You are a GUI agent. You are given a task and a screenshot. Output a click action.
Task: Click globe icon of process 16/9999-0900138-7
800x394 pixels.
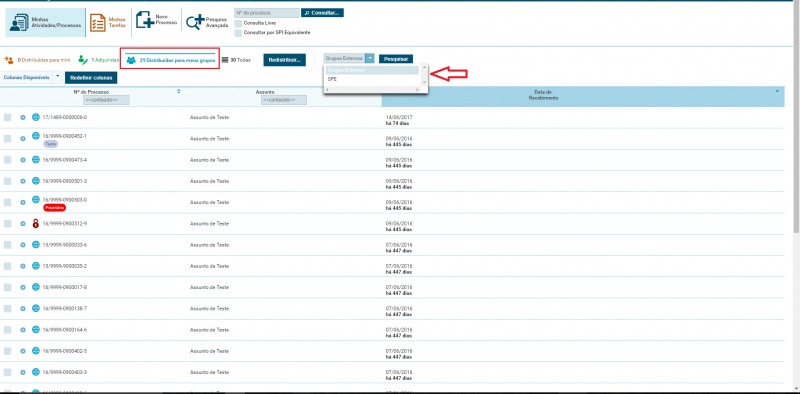click(36, 308)
